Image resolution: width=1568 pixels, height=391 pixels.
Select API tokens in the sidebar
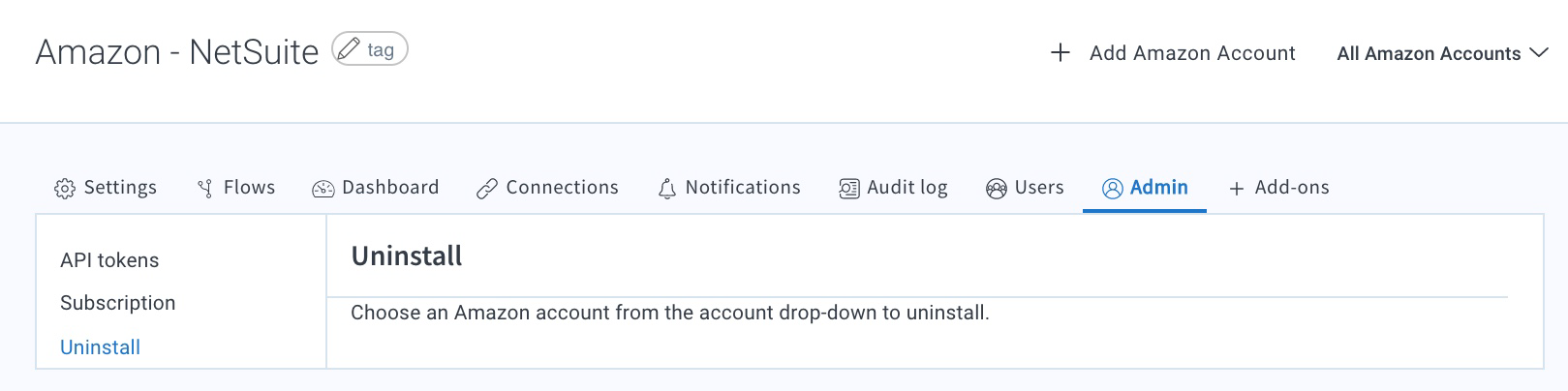click(109, 260)
